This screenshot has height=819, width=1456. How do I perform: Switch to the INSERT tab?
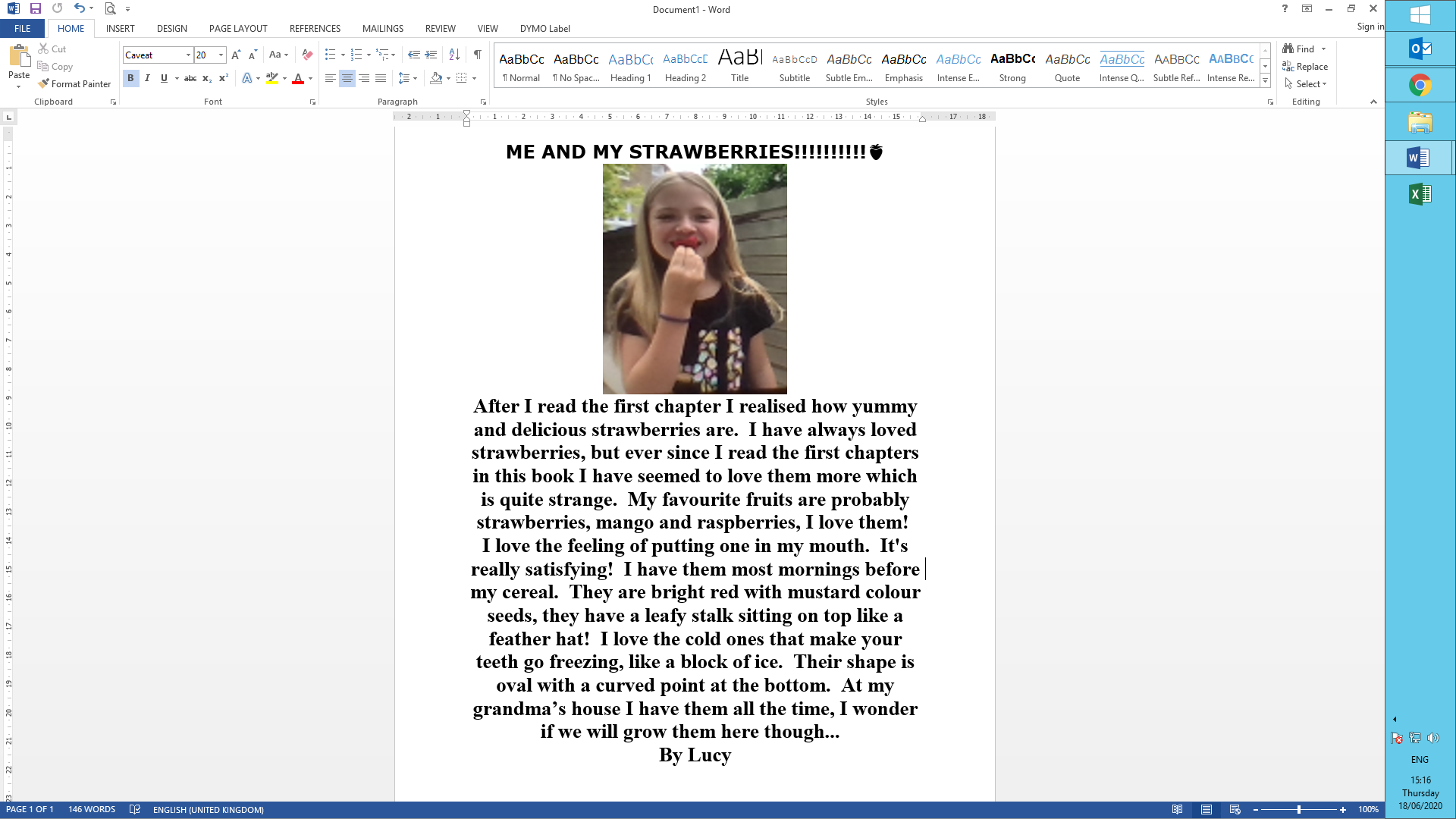[120, 29]
